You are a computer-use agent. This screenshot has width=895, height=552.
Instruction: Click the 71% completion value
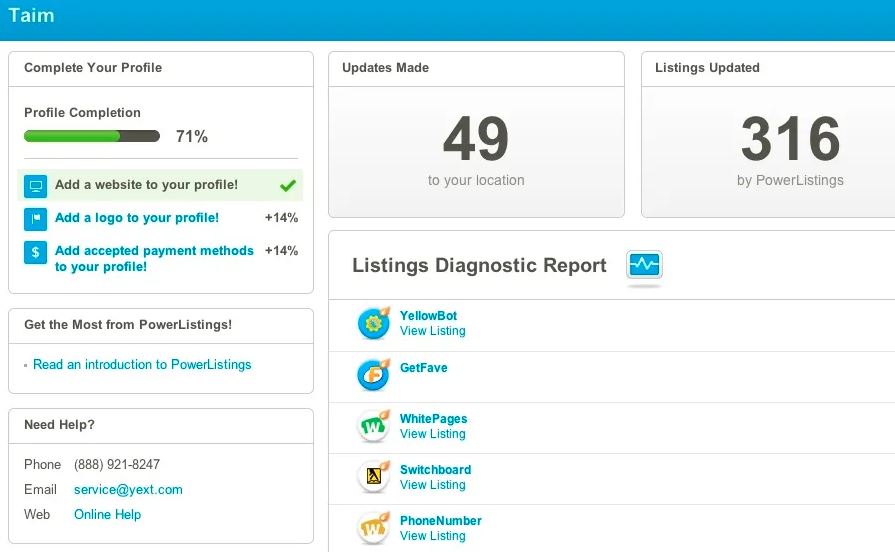pos(192,136)
